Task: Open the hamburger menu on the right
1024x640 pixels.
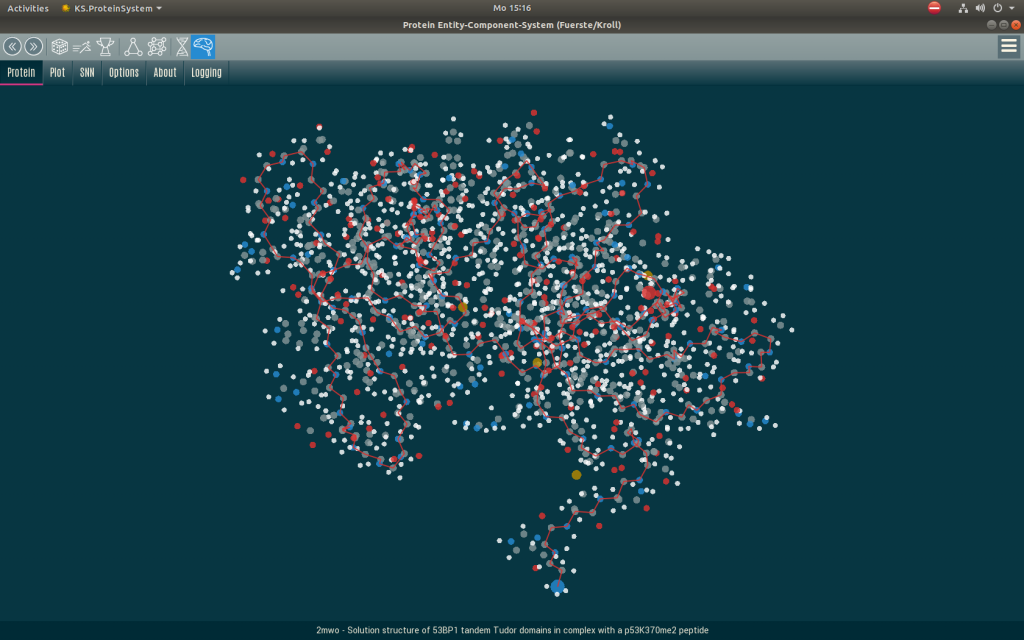Action: 1008,46
